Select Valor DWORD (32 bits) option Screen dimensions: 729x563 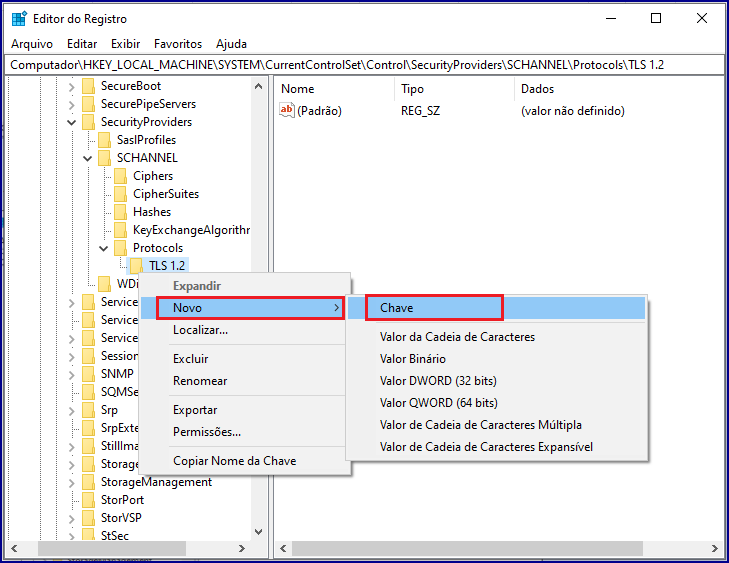[438, 381]
